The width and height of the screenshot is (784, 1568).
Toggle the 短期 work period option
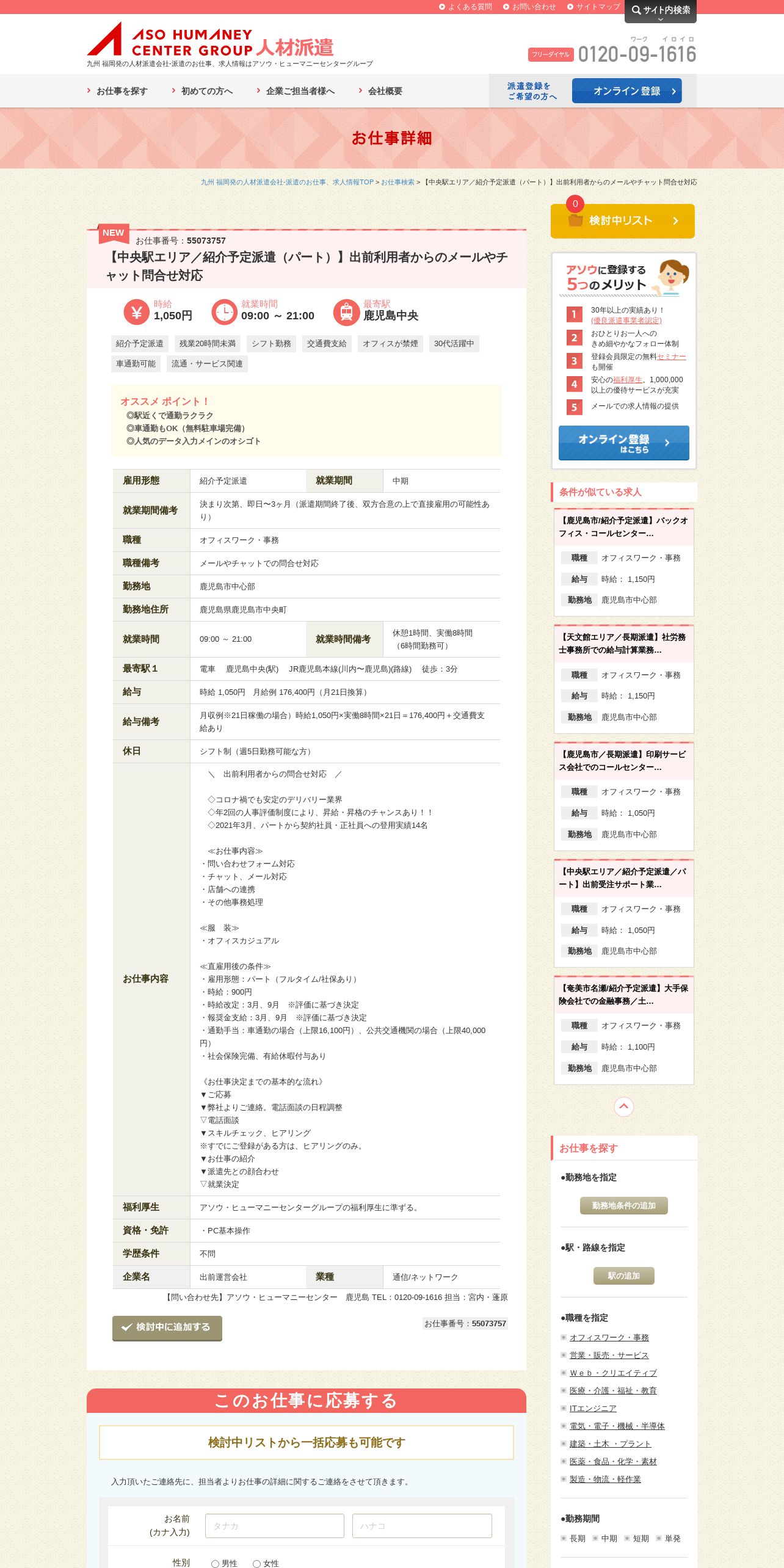[637, 1538]
